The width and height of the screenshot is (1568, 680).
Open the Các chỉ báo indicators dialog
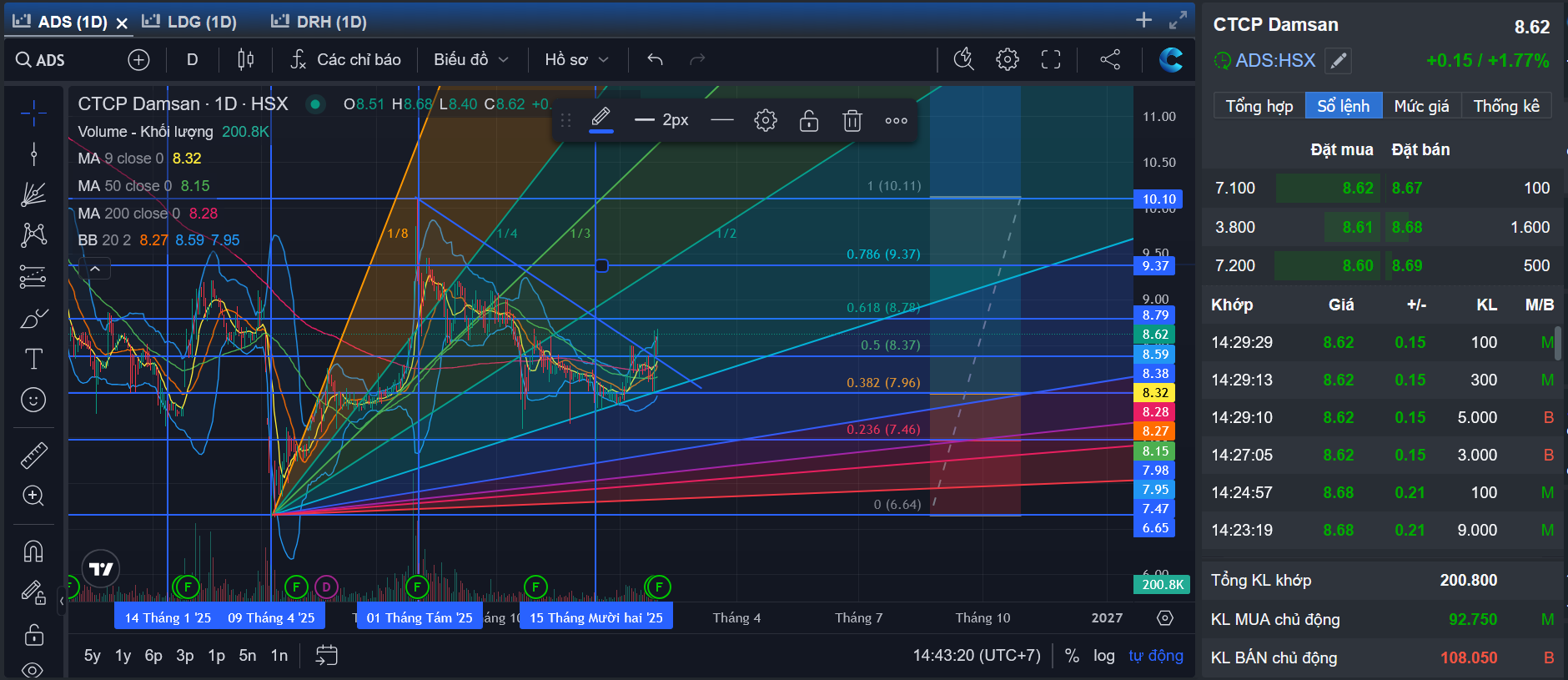345,59
